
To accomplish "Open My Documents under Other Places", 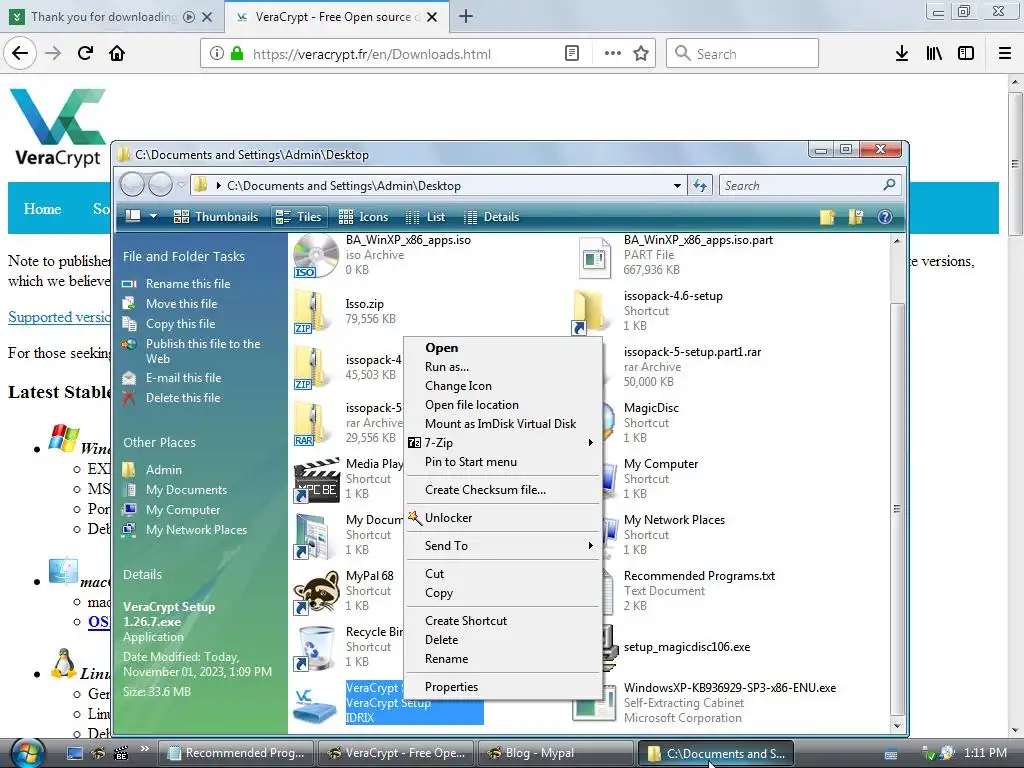I will click(186, 490).
